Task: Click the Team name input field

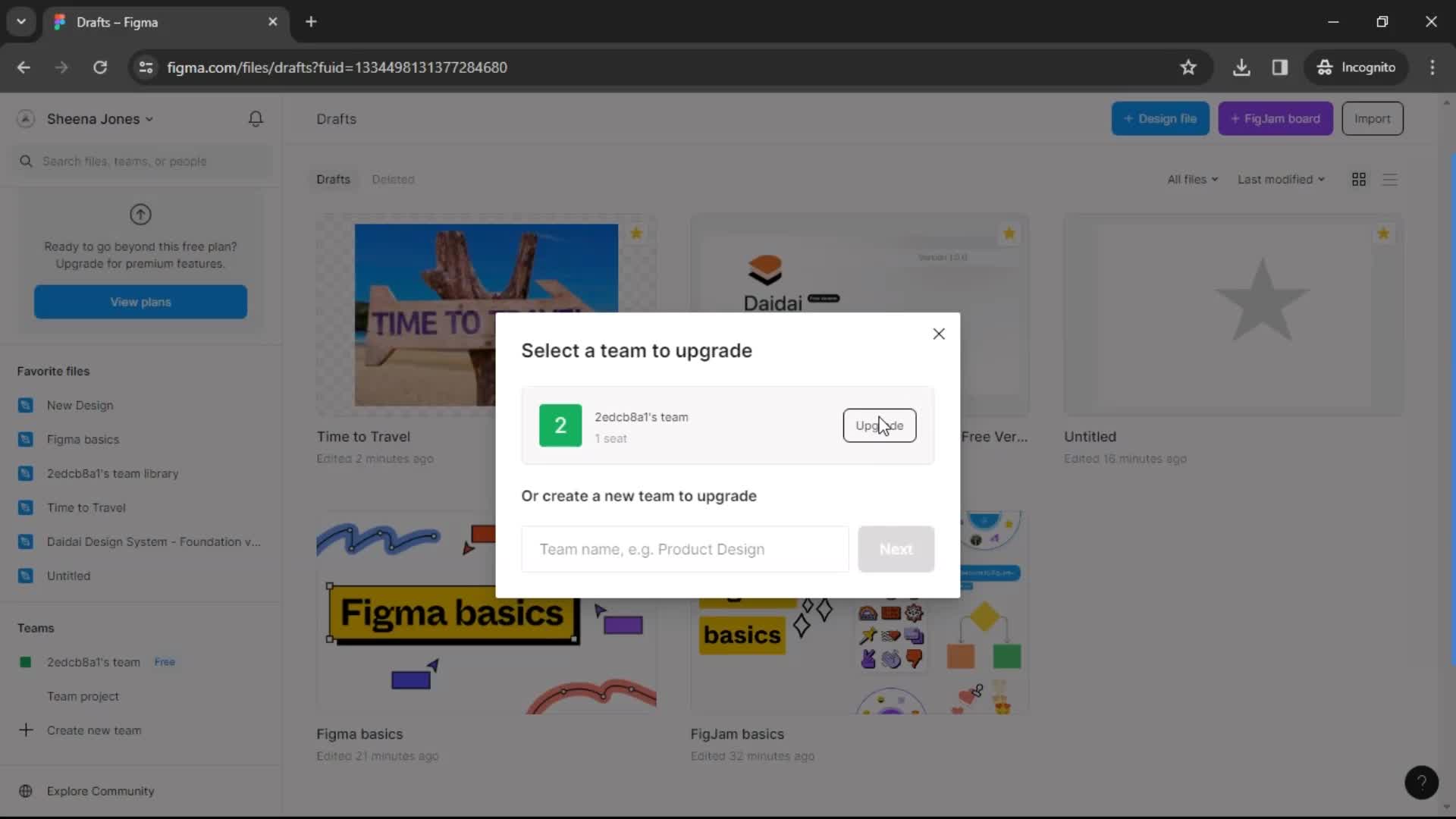Action: pyautogui.click(x=685, y=549)
